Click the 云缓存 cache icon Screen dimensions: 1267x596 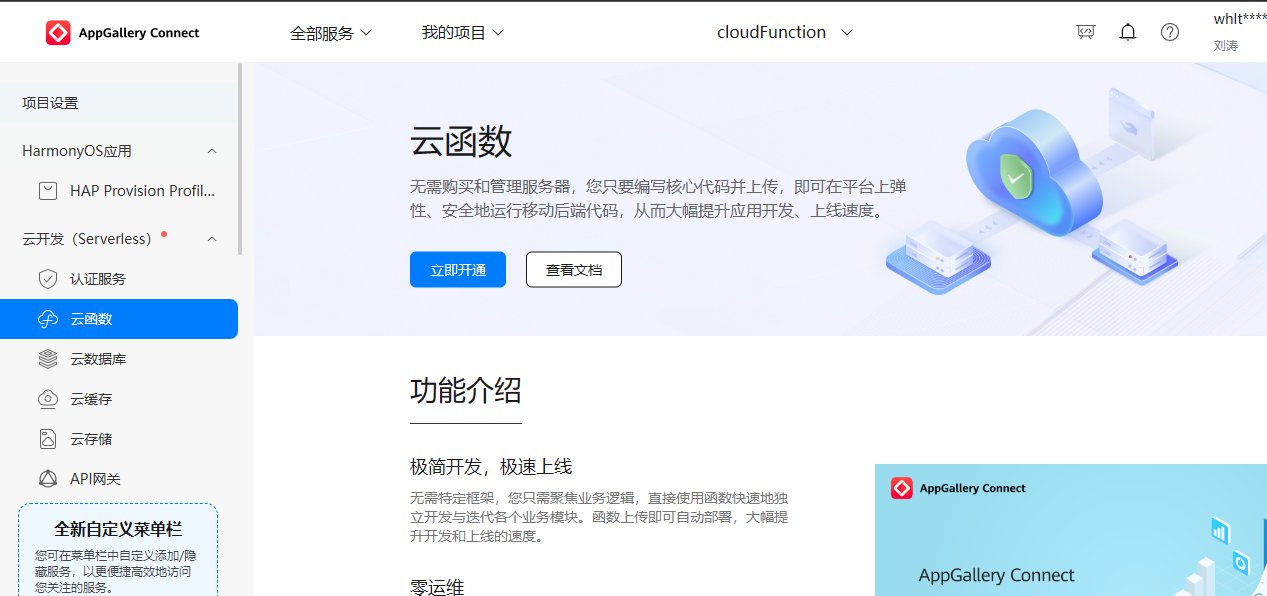point(48,399)
